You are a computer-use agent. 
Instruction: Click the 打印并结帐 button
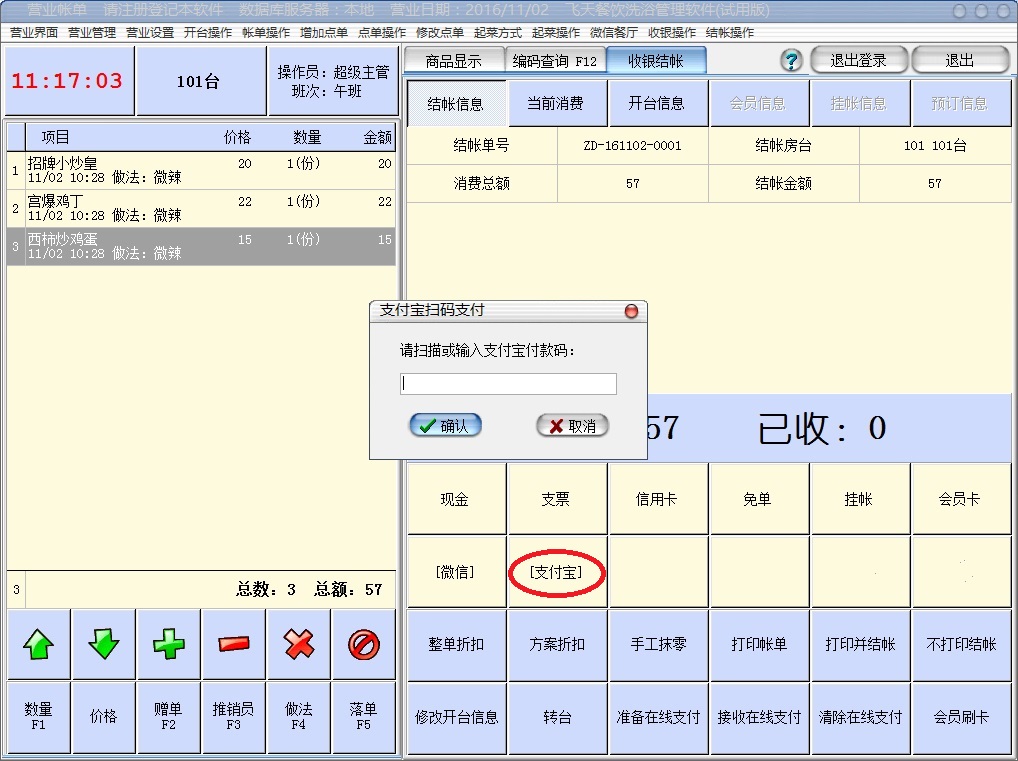[x=859, y=645]
